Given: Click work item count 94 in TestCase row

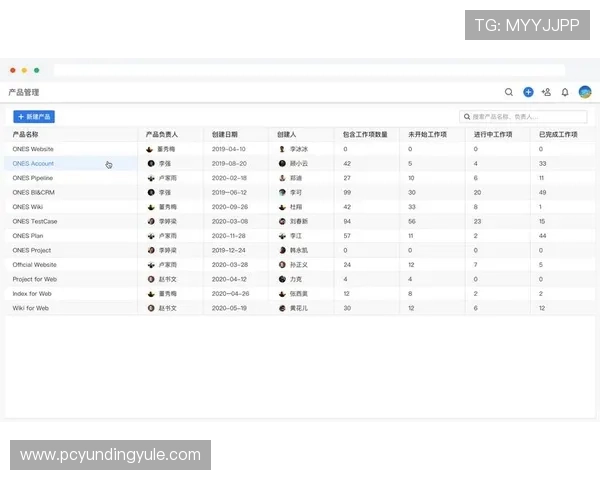Looking at the screenshot, I should pos(347,221).
